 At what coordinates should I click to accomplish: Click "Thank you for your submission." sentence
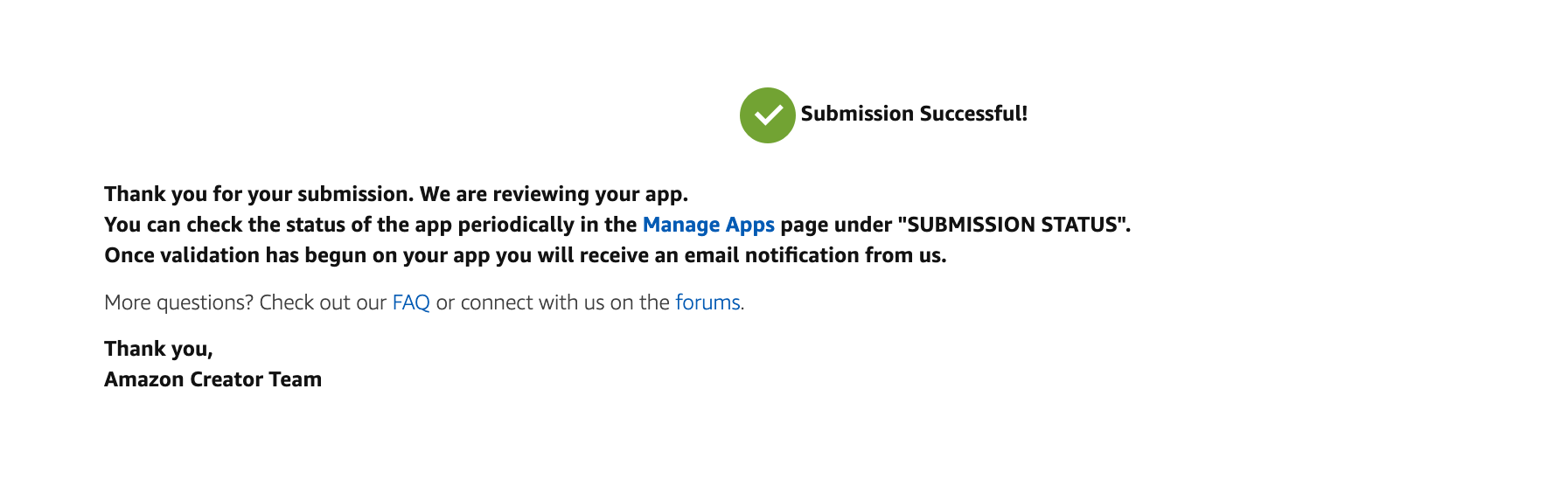pos(259,194)
